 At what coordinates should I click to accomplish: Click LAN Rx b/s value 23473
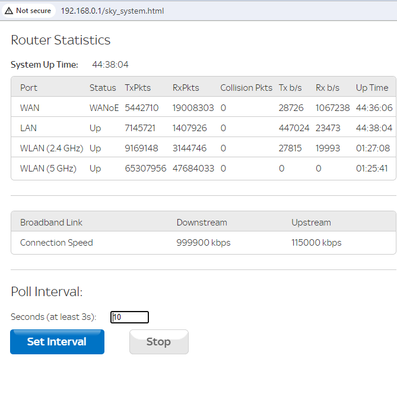[x=328, y=128]
